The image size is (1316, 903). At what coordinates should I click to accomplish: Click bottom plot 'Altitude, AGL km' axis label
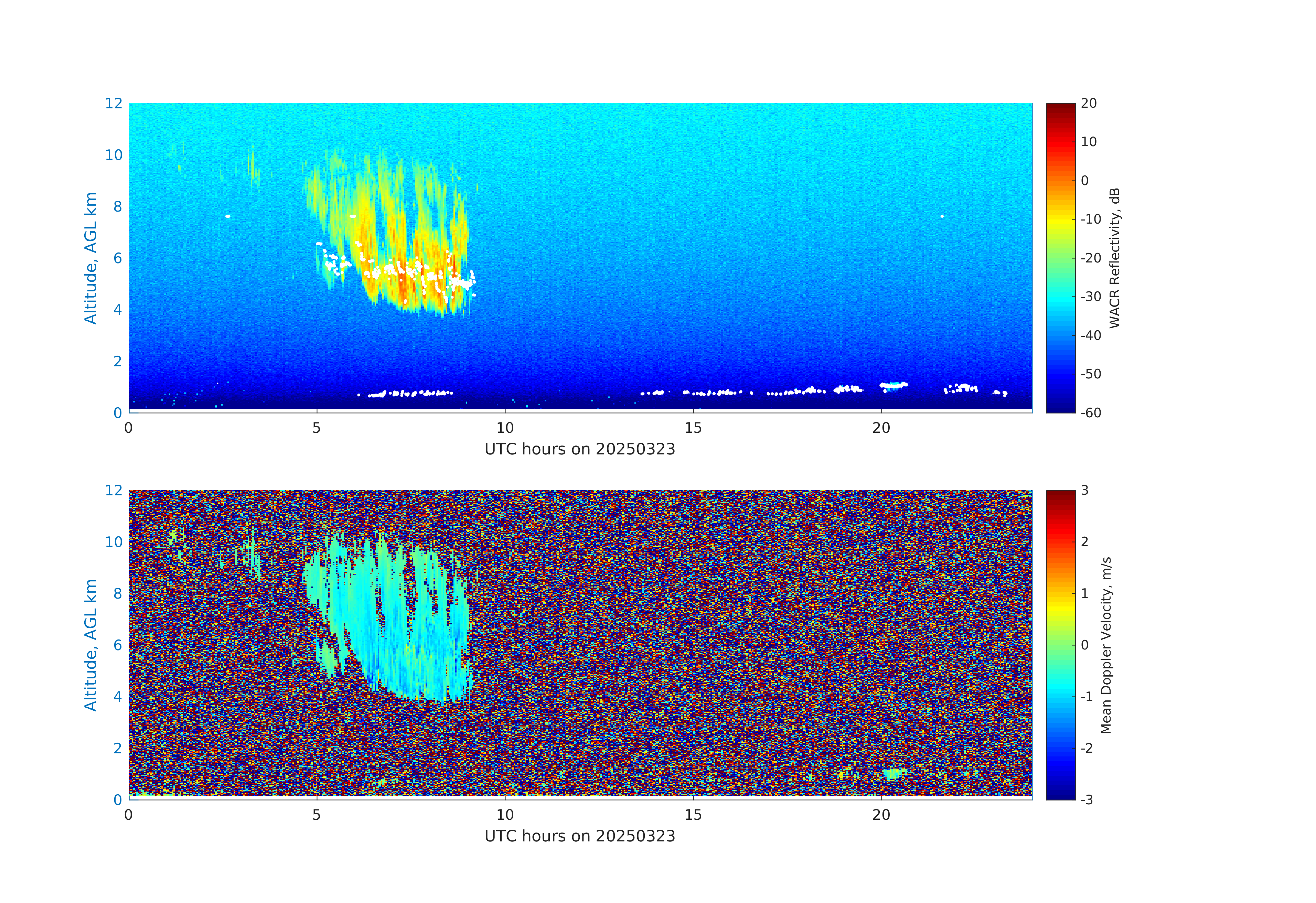click(x=90, y=645)
